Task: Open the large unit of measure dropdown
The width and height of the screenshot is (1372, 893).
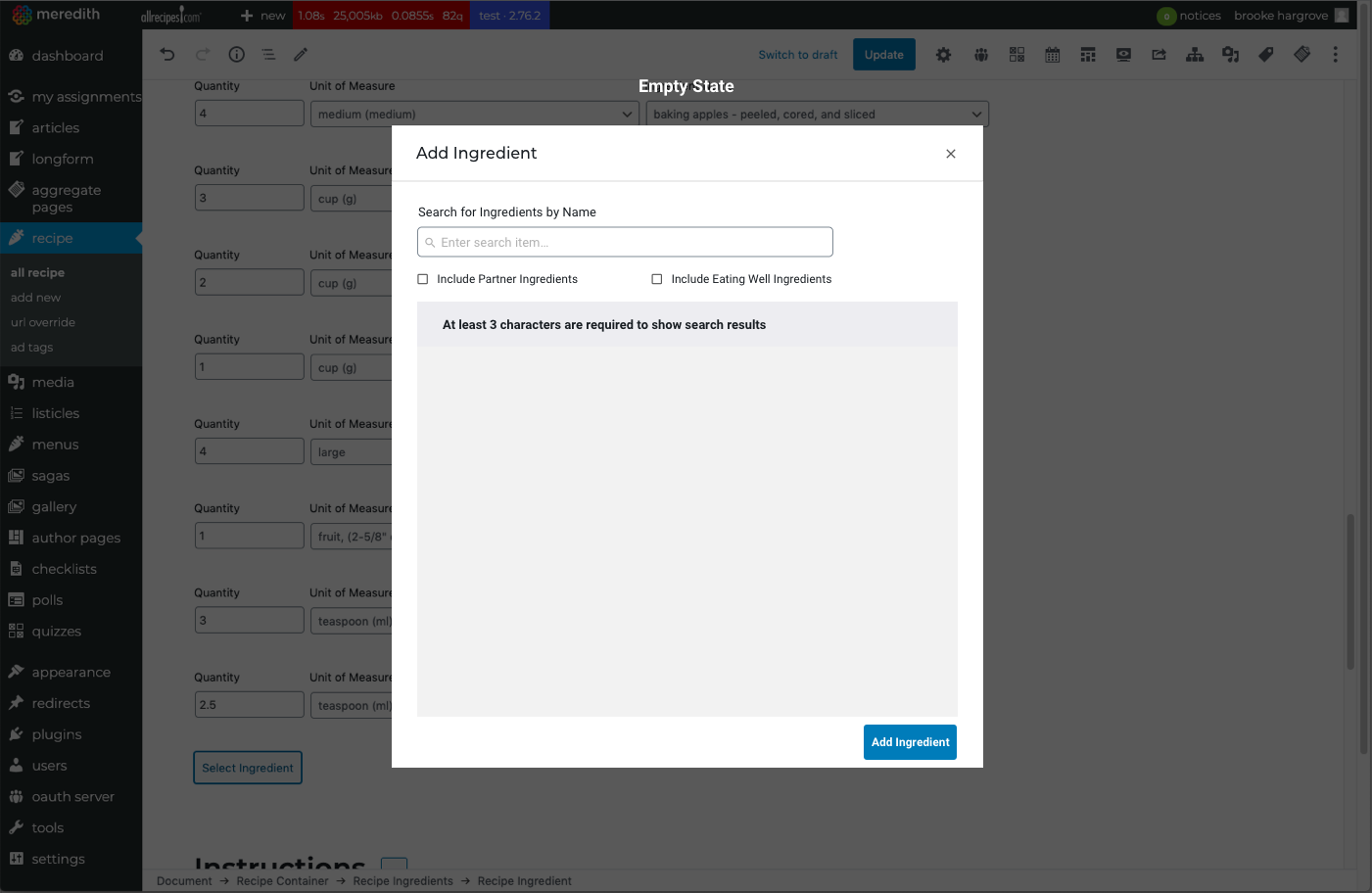Action: (x=352, y=451)
